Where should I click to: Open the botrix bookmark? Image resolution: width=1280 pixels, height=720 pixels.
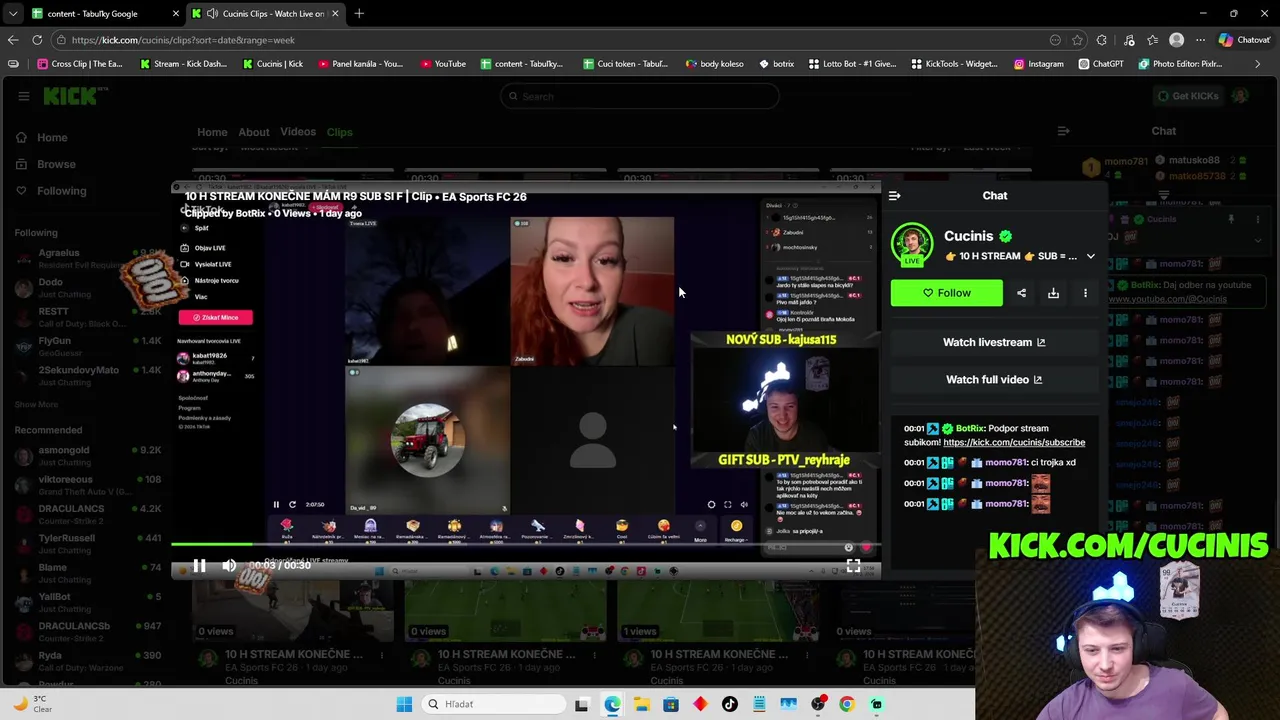(x=777, y=64)
